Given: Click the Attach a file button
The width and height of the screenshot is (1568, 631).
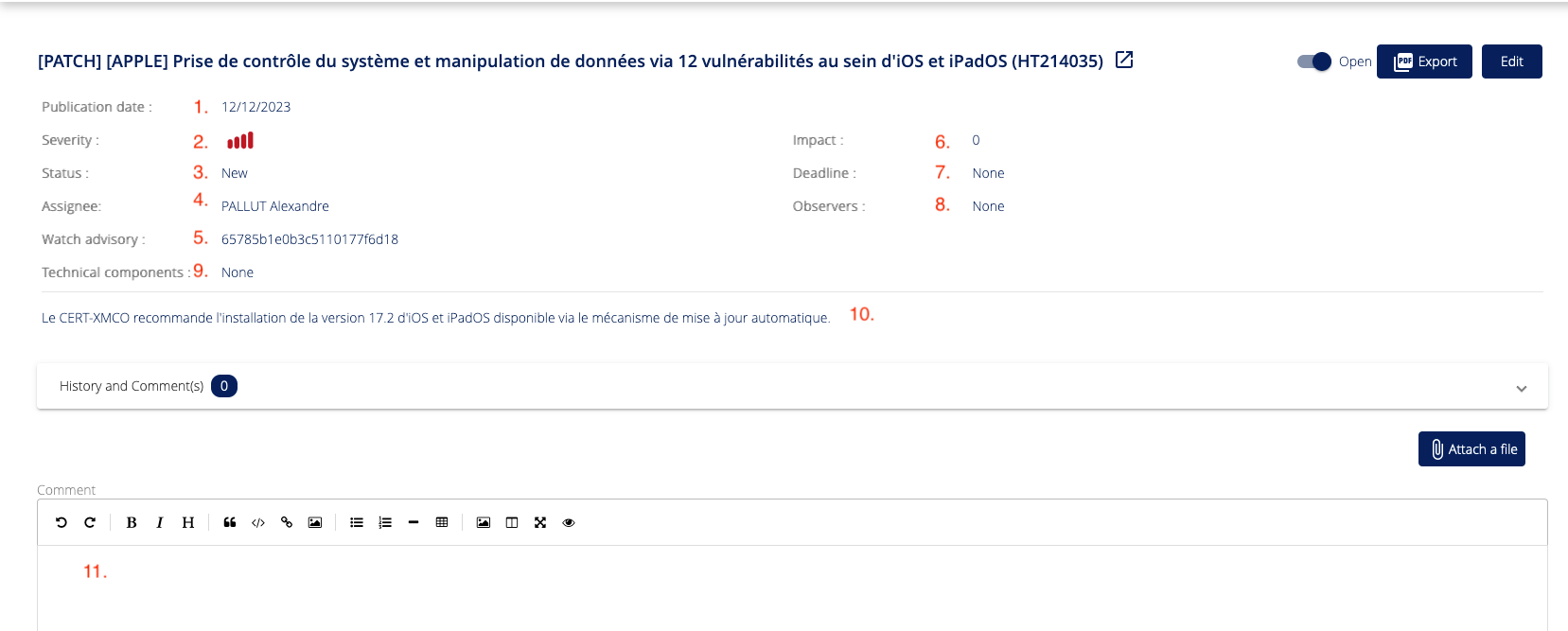Looking at the screenshot, I should 1471,449.
